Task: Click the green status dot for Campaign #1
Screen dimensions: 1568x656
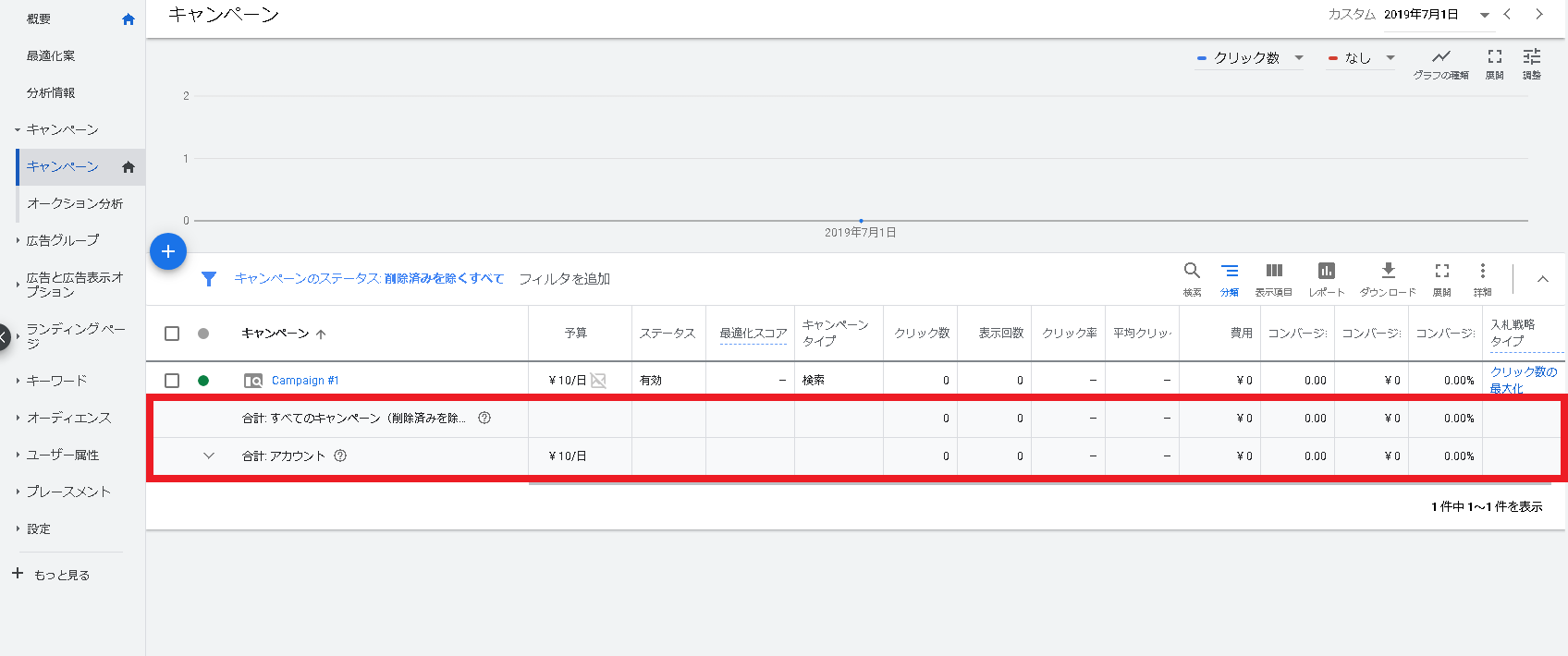Action: (203, 381)
